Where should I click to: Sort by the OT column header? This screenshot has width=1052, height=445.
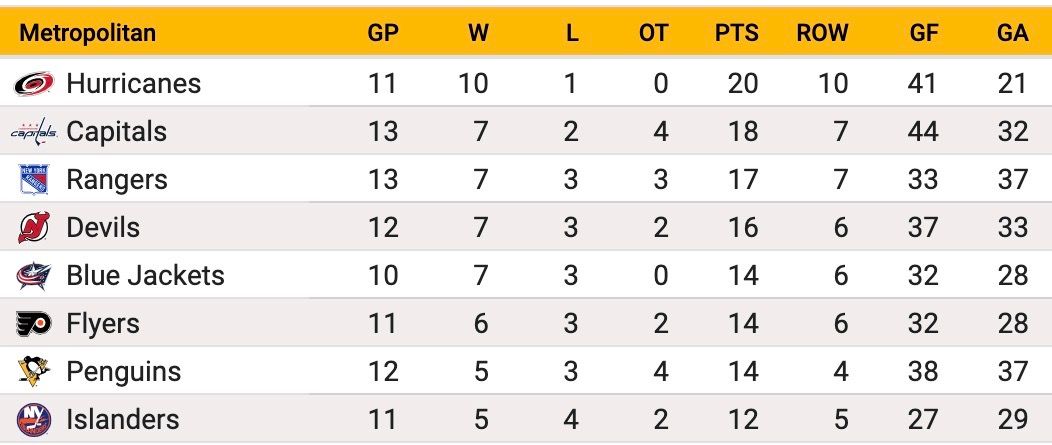(653, 33)
